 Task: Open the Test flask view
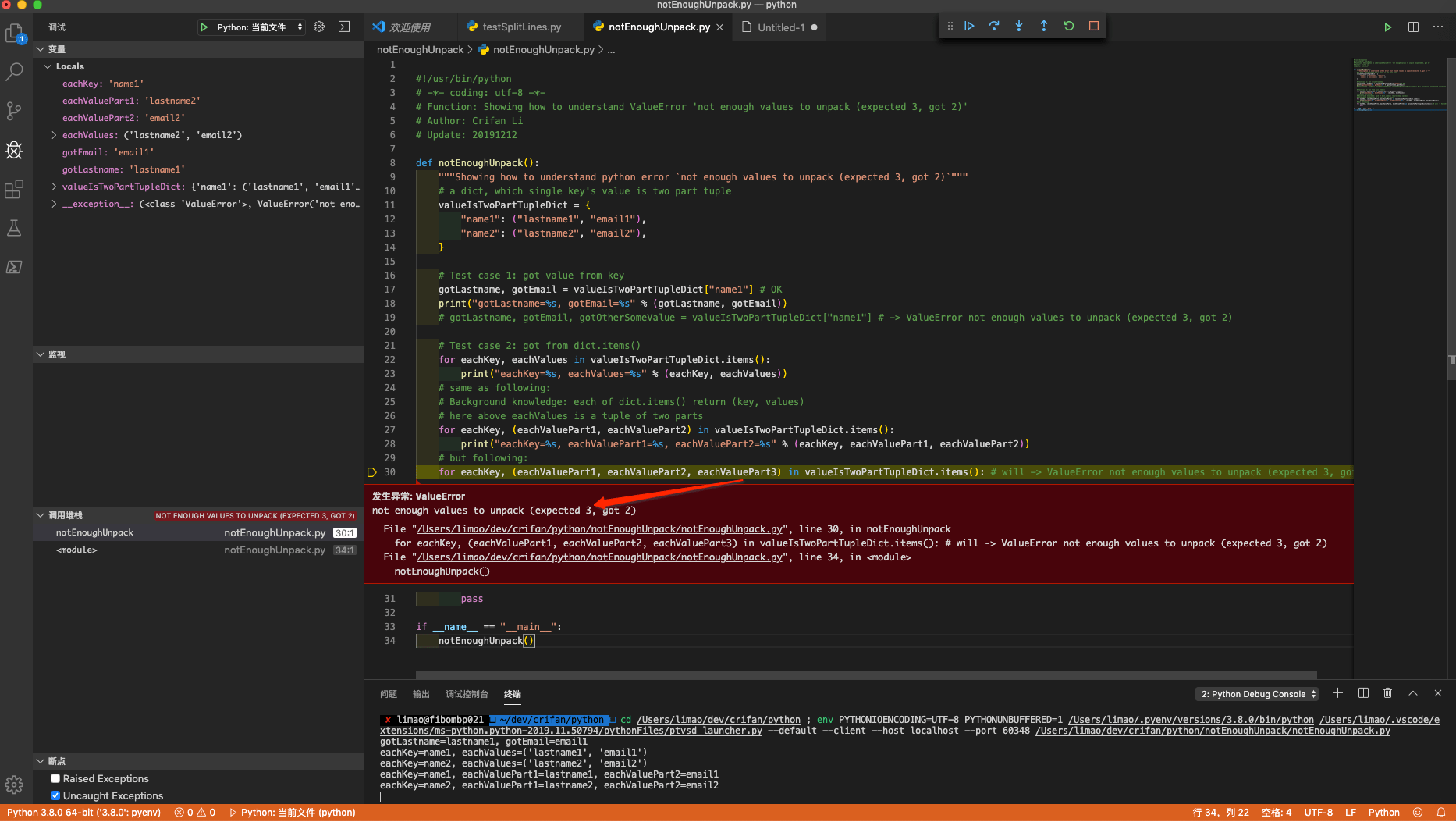(x=14, y=228)
